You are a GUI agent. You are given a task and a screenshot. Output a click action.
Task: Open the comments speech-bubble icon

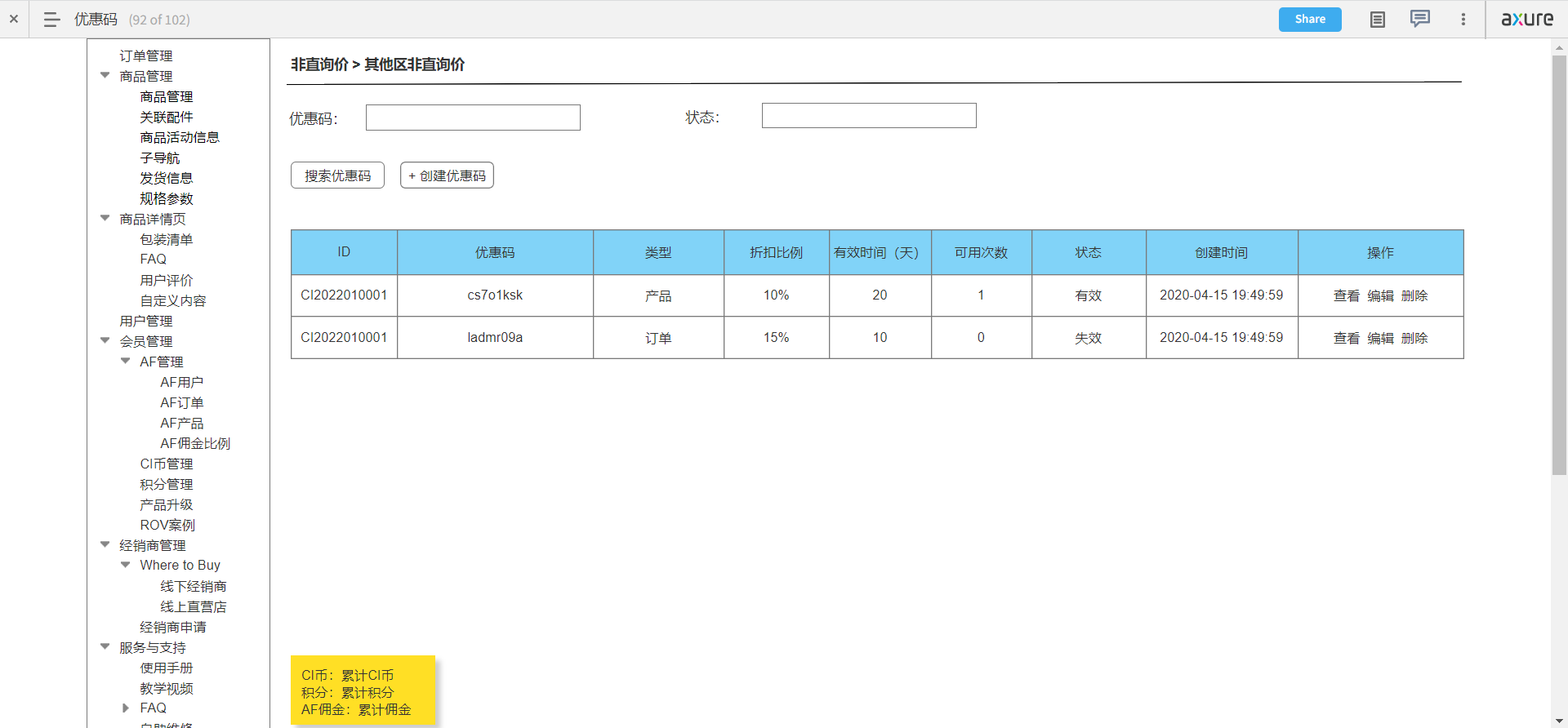point(1420,19)
